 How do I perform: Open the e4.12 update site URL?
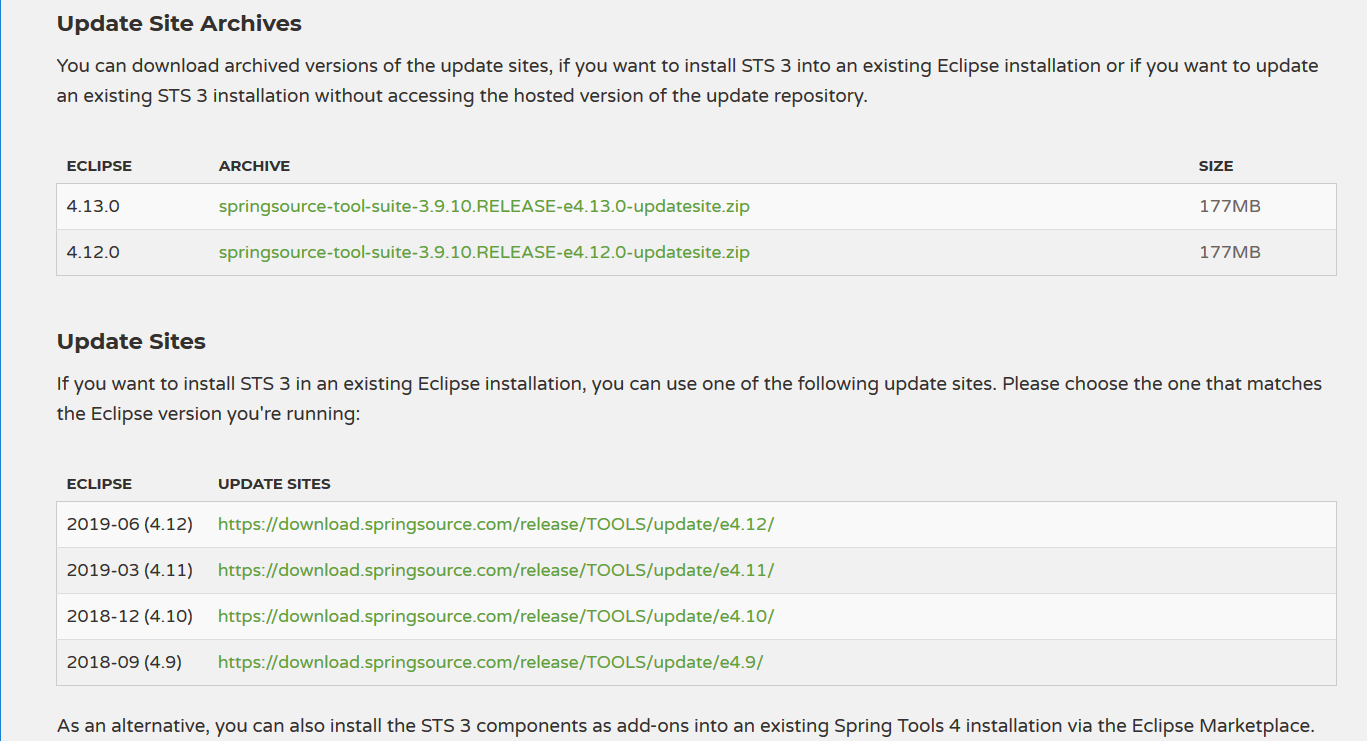click(496, 523)
